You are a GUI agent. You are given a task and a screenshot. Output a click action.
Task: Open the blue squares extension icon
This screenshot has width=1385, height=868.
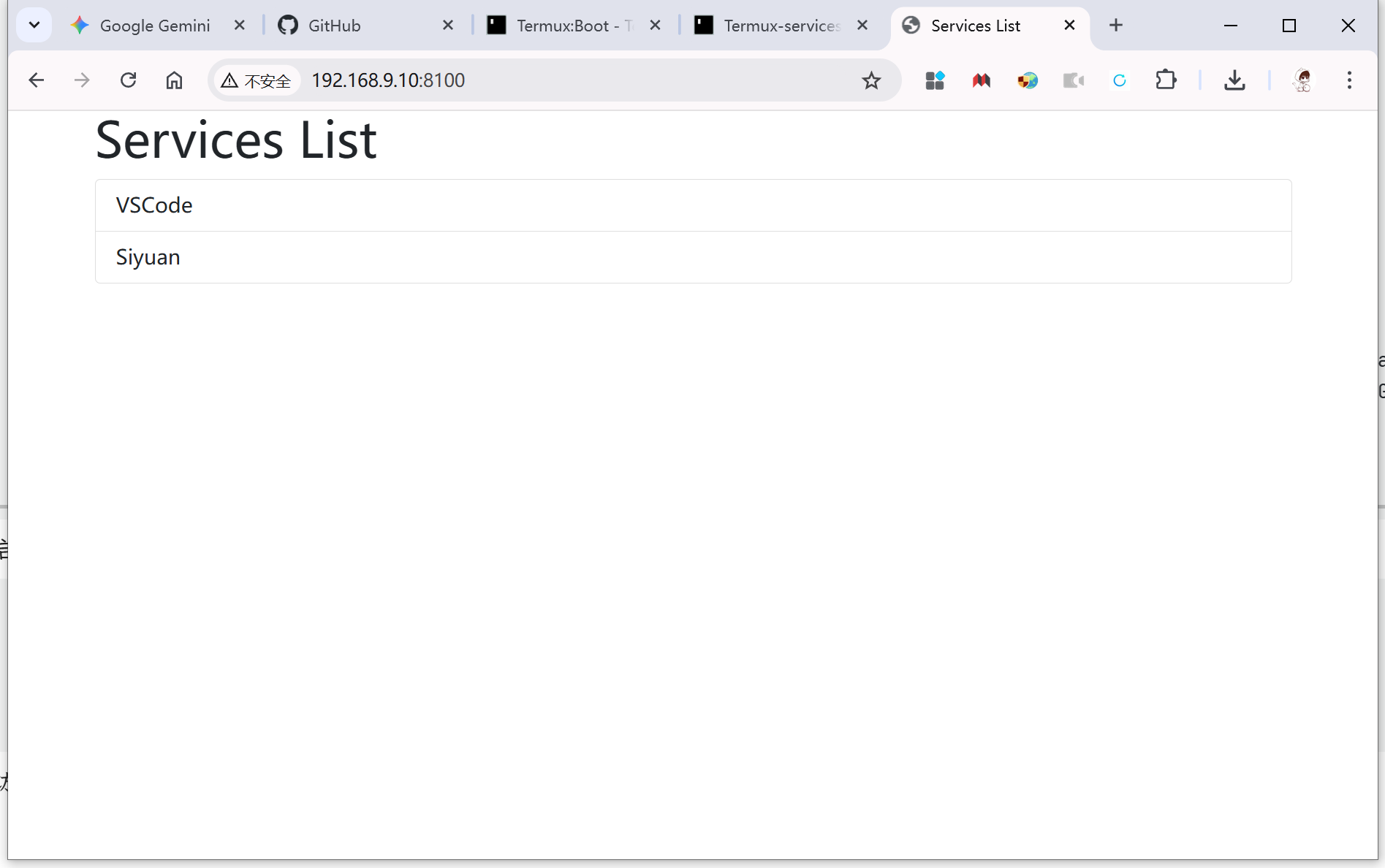point(935,80)
